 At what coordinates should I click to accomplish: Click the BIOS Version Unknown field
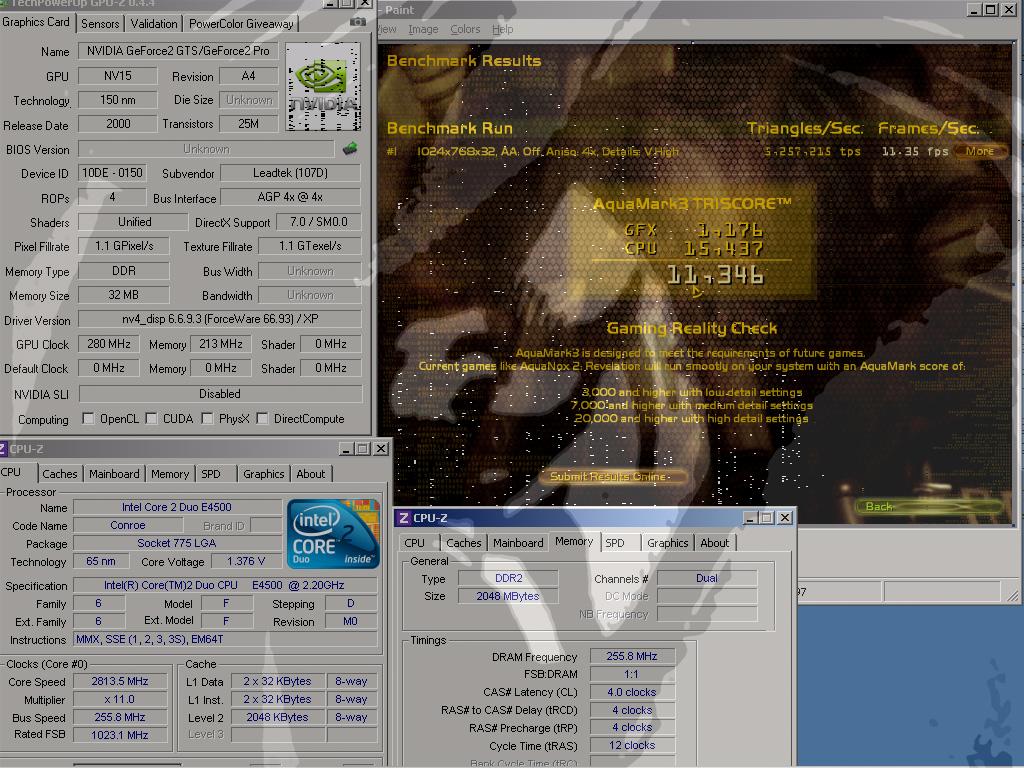pos(206,150)
